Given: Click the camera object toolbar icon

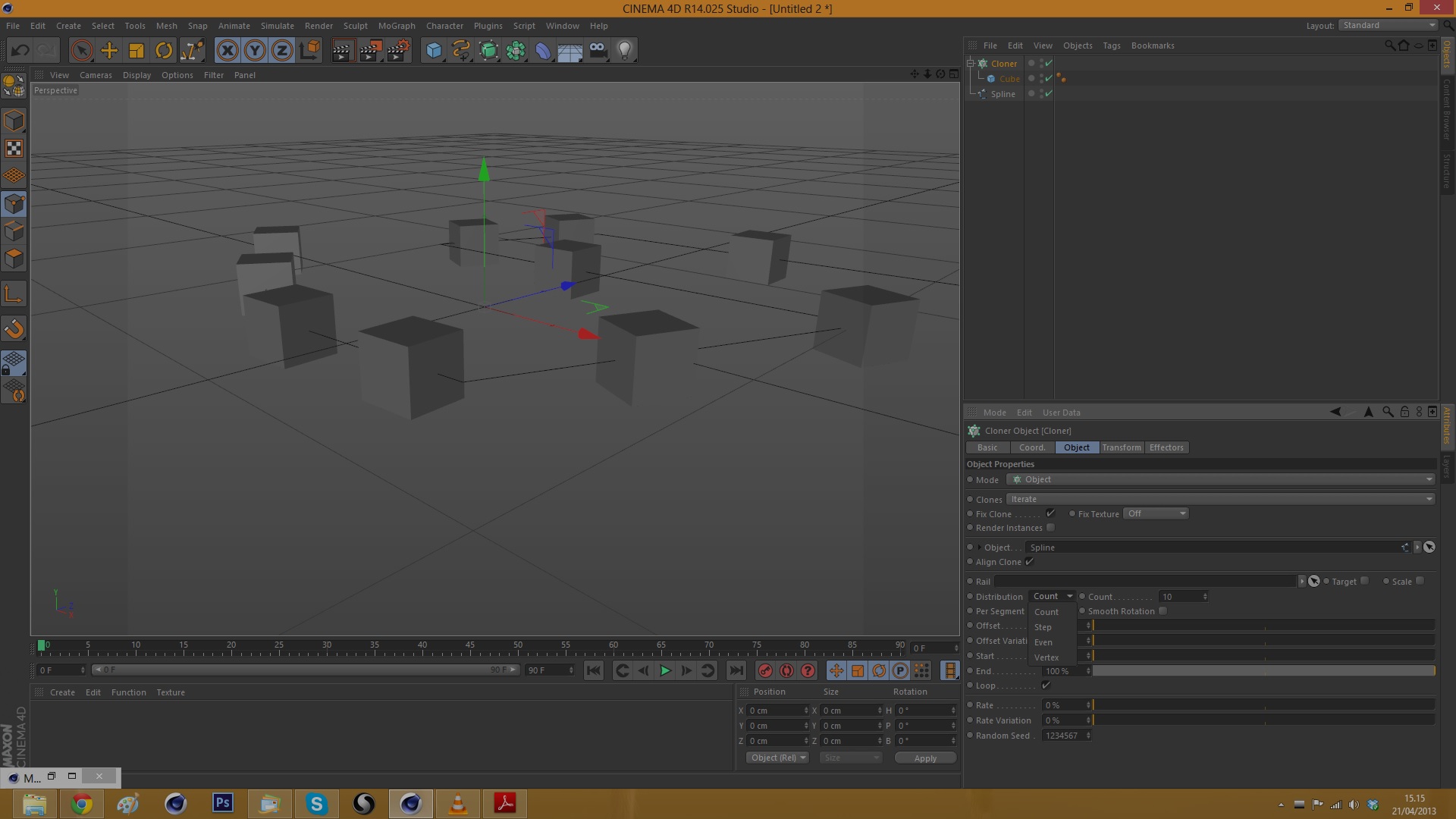Looking at the screenshot, I should [598, 51].
